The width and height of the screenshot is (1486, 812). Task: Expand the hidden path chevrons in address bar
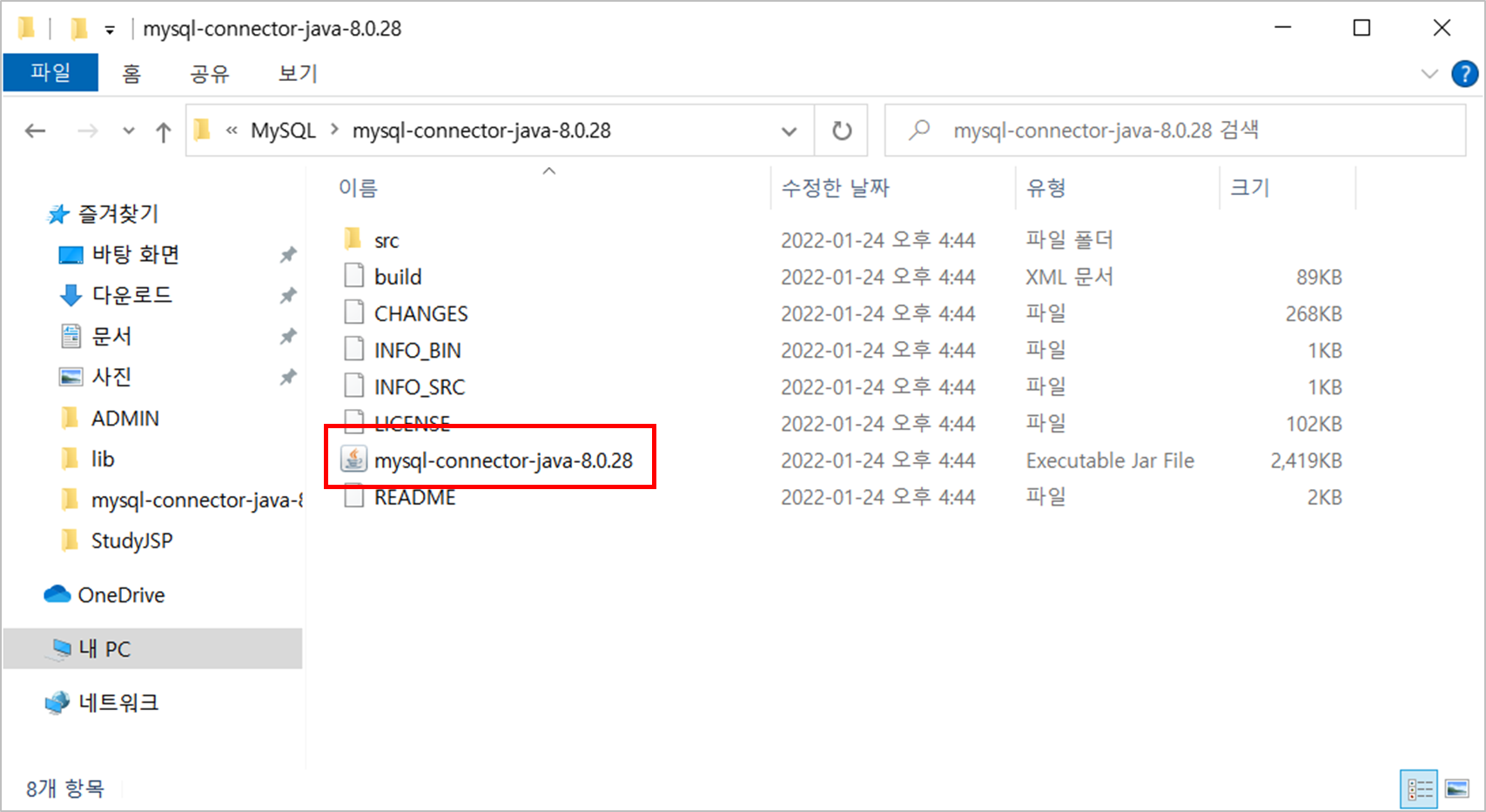[x=232, y=131]
